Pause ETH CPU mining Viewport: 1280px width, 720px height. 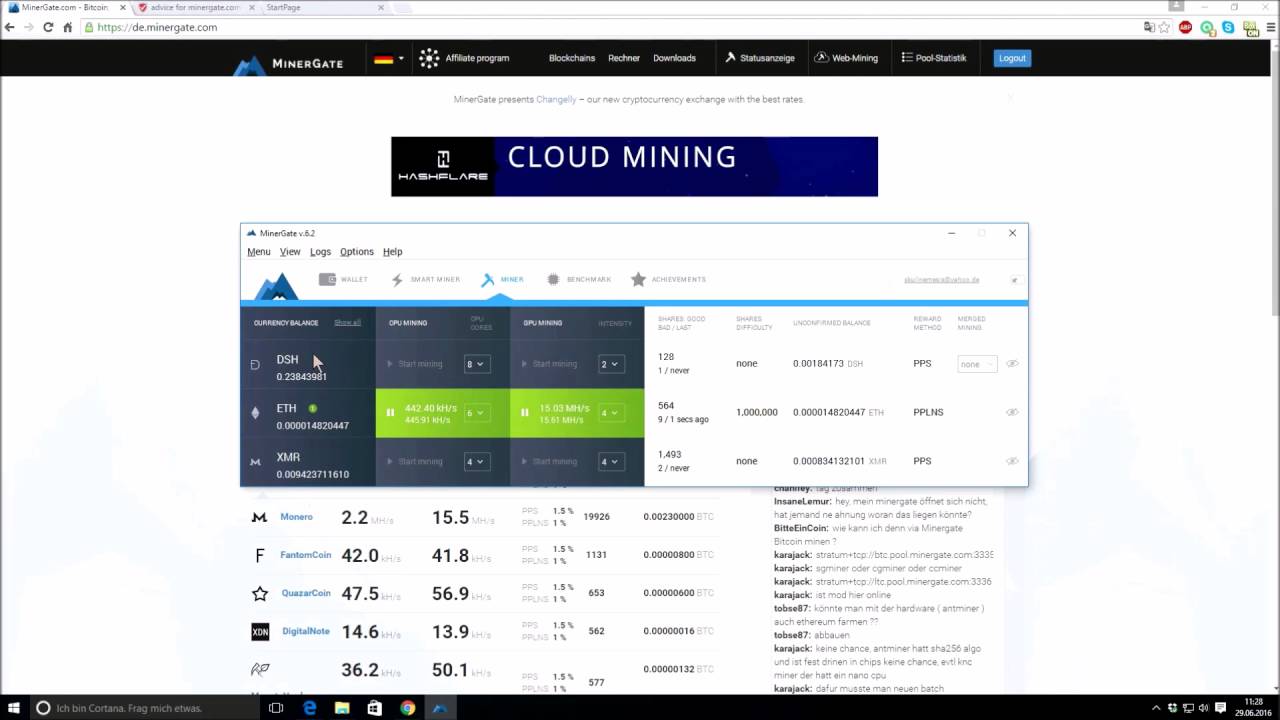390,412
